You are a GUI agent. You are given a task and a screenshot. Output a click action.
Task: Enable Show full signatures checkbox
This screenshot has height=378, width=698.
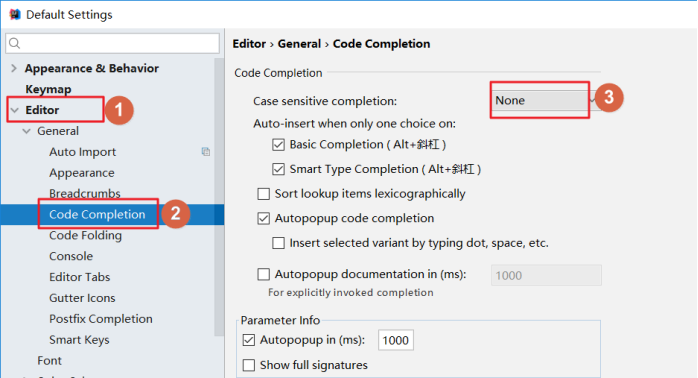(x=249, y=366)
